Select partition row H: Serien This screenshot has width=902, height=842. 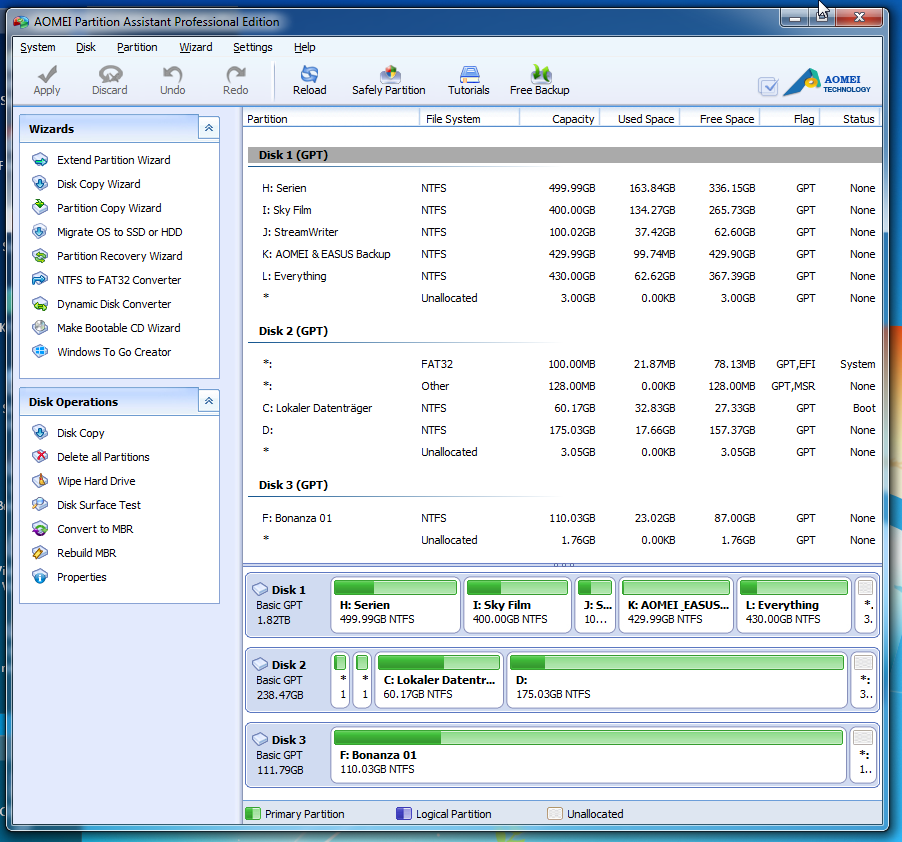coord(564,188)
